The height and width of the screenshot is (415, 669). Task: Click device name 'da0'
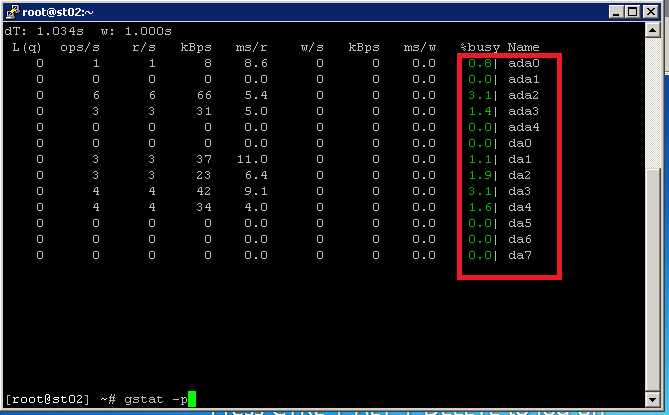click(520, 143)
